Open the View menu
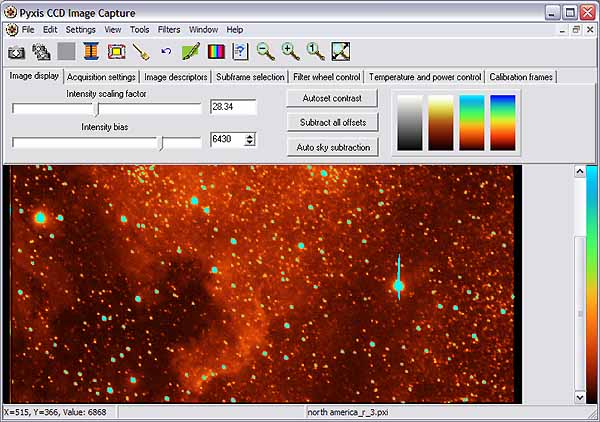Viewport: 600px width, 422px height. [x=112, y=30]
